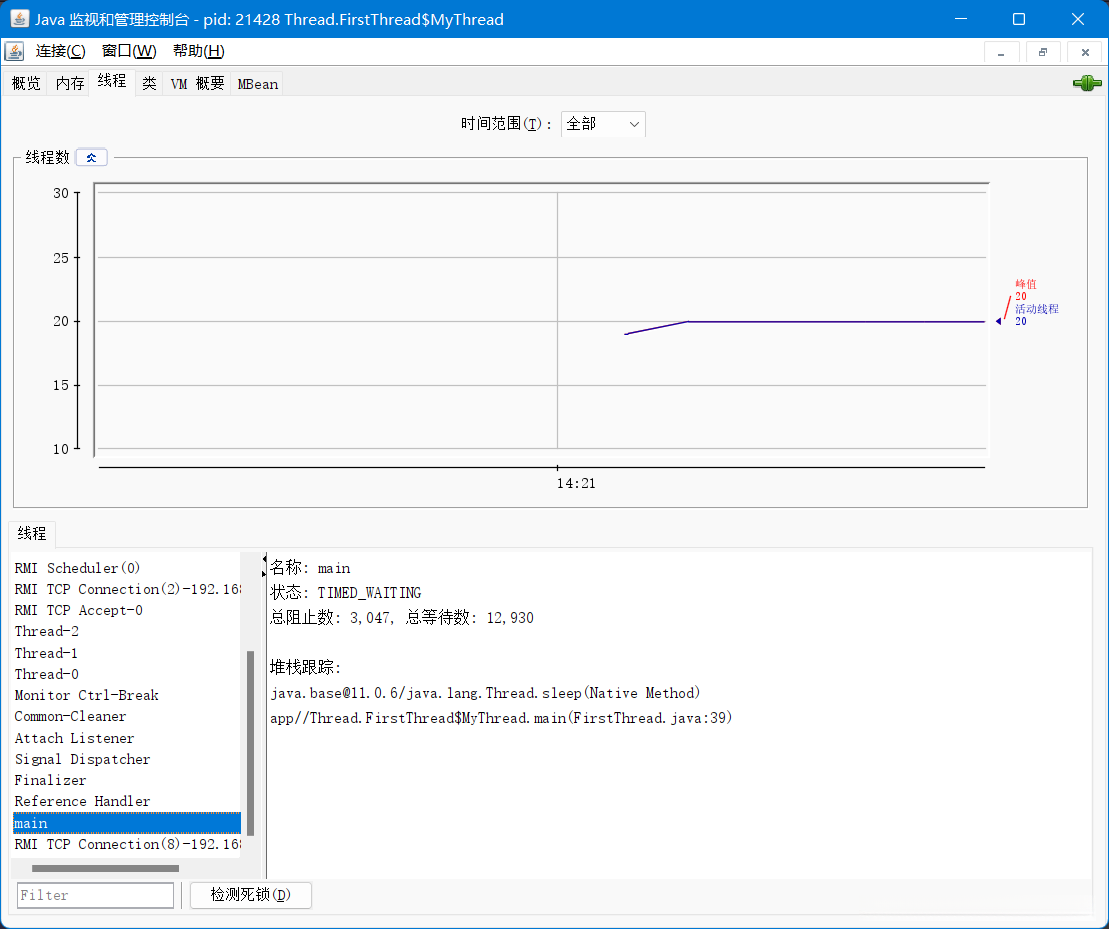The height and width of the screenshot is (929, 1109).
Task: Click the thread Filter input field
Action: coord(95,895)
